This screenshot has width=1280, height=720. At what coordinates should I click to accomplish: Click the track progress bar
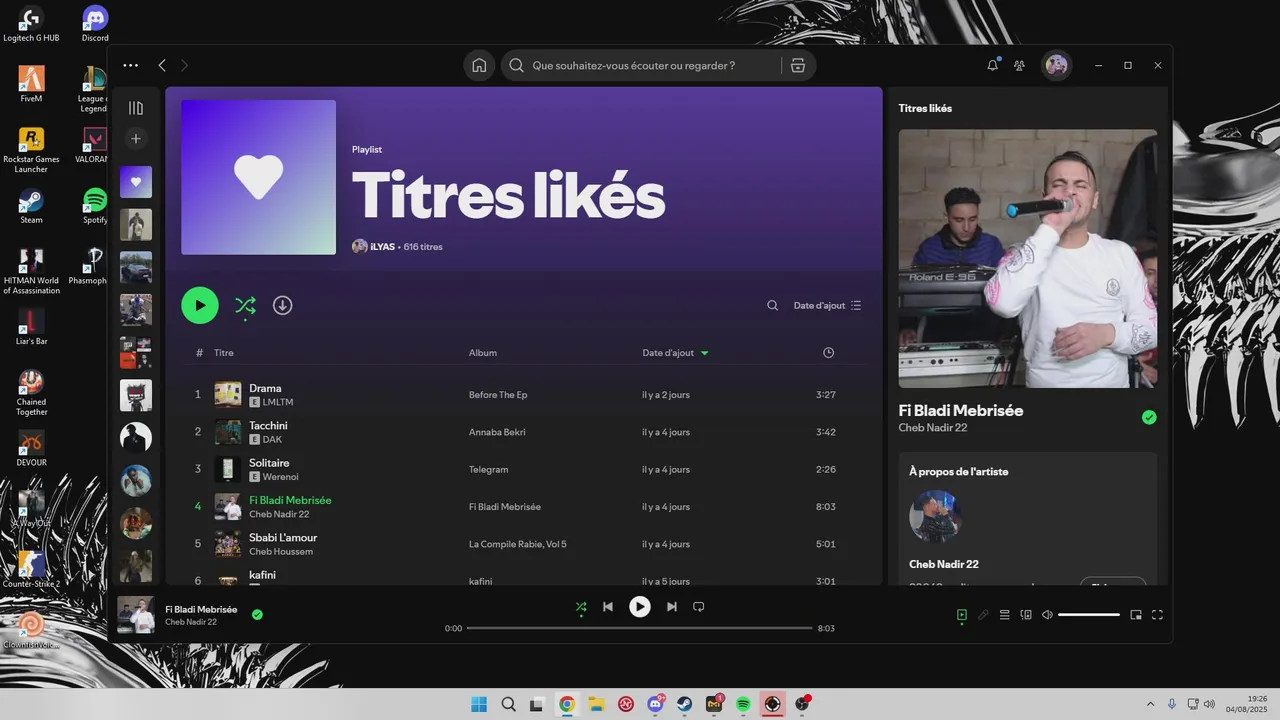(639, 628)
